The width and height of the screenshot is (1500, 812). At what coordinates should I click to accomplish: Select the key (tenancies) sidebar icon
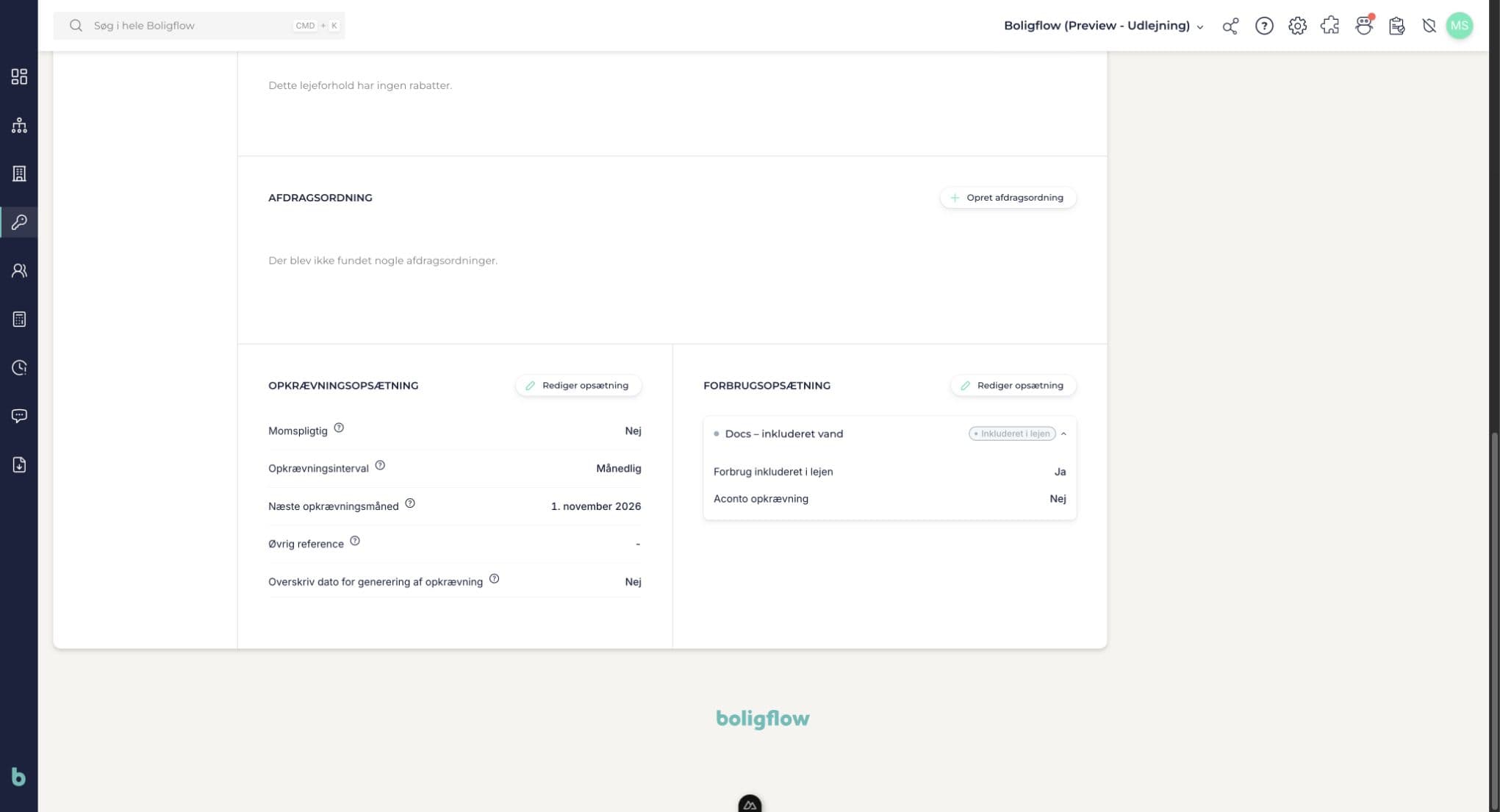tap(19, 222)
